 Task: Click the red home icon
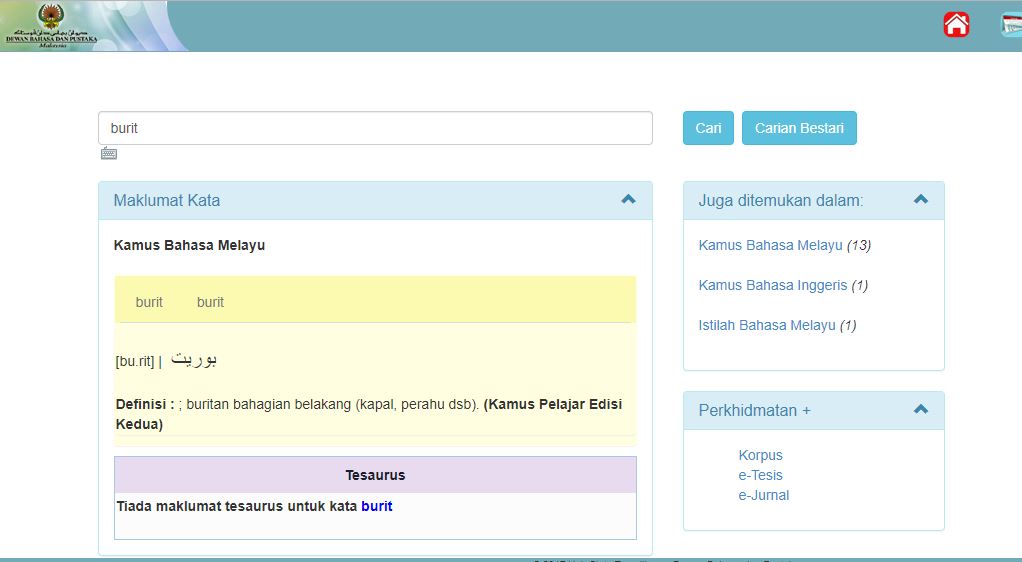pyautogui.click(x=956, y=25)
